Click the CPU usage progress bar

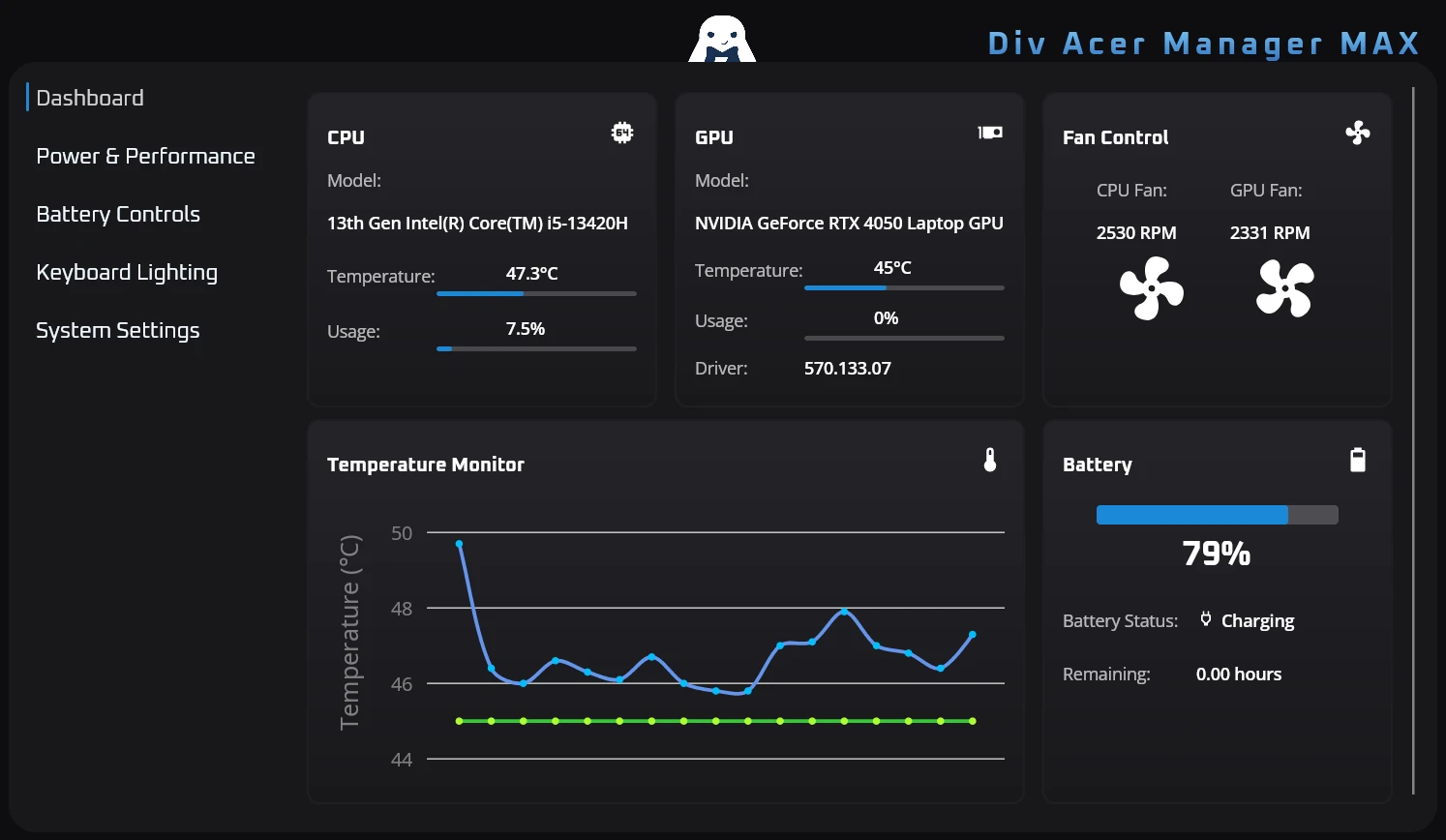pyautogui.click(x=536, y=348)
